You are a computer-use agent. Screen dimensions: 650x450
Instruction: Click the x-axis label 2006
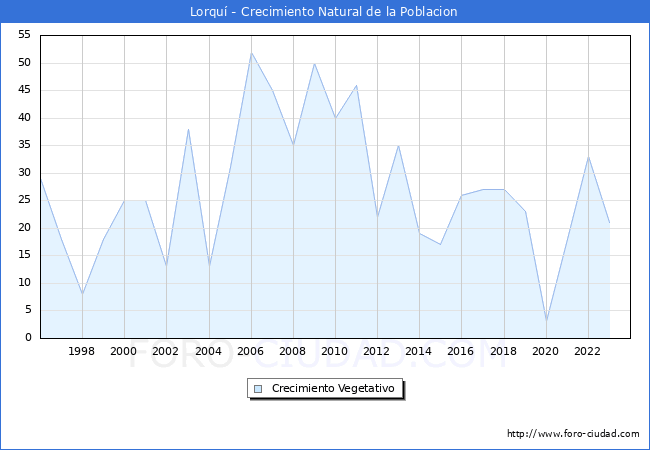(250, 351)
